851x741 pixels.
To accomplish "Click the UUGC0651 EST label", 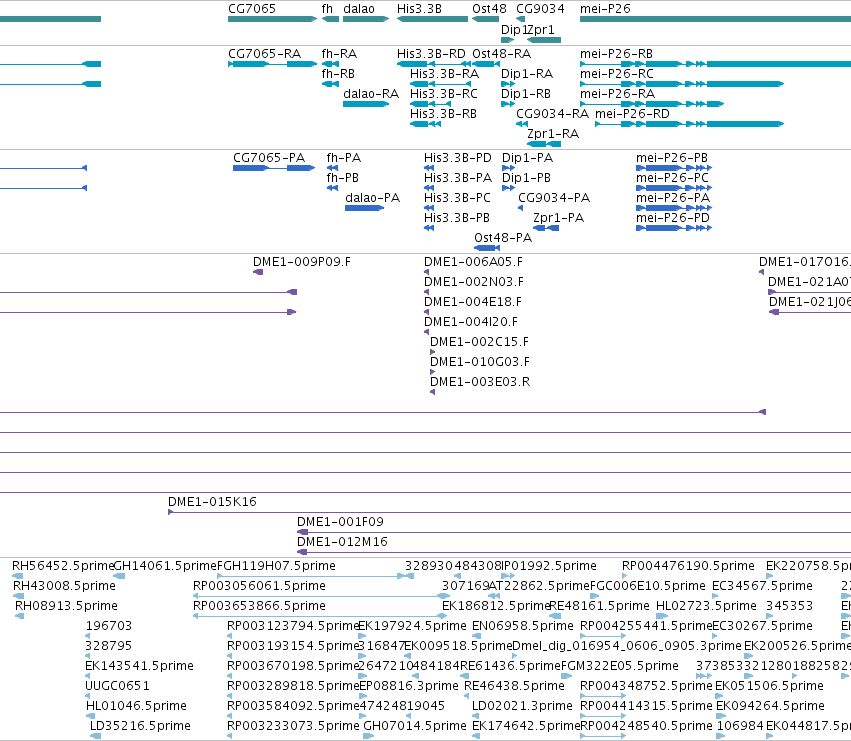I will [x=117, y=687].
